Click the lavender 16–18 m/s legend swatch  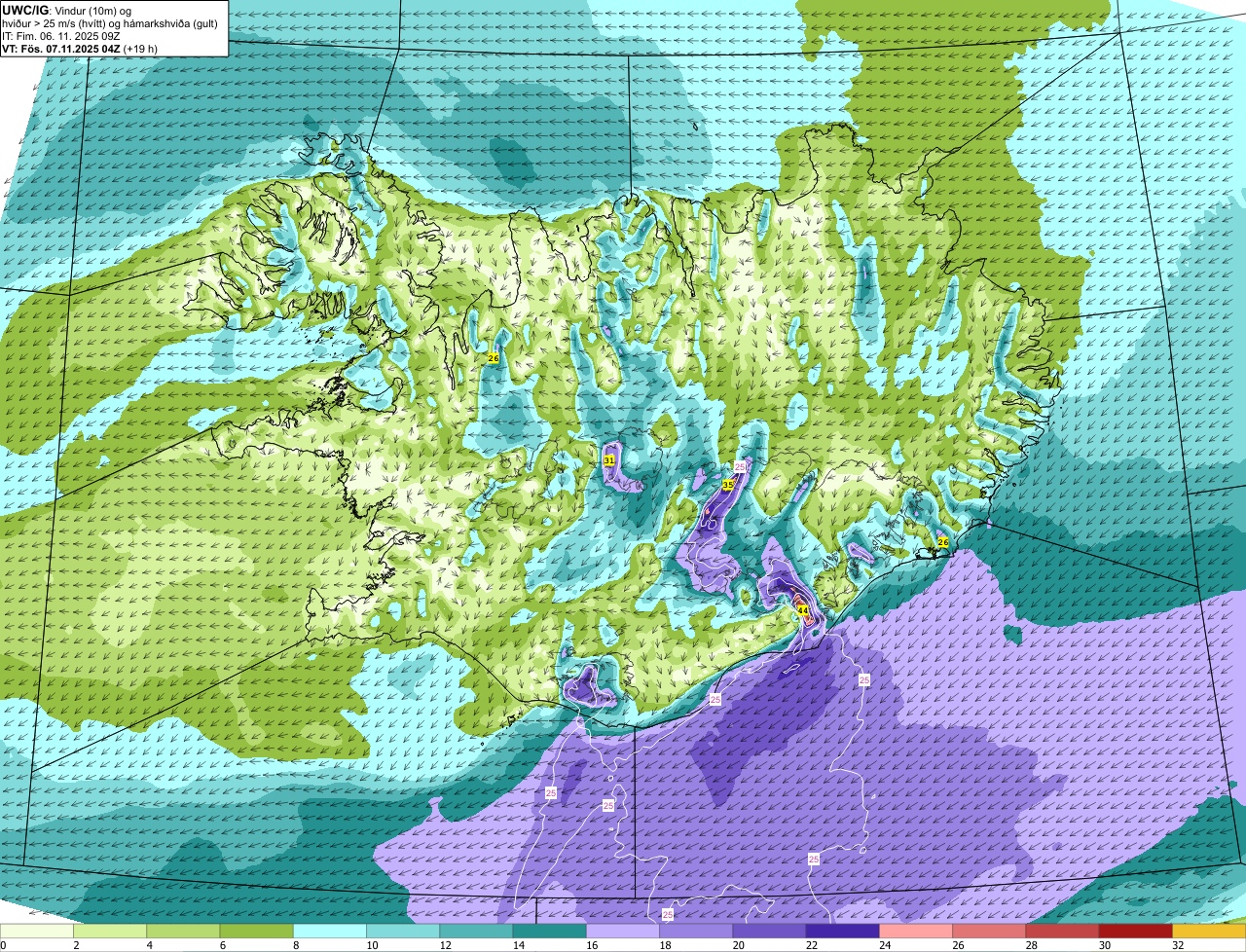tap(623, 931)
